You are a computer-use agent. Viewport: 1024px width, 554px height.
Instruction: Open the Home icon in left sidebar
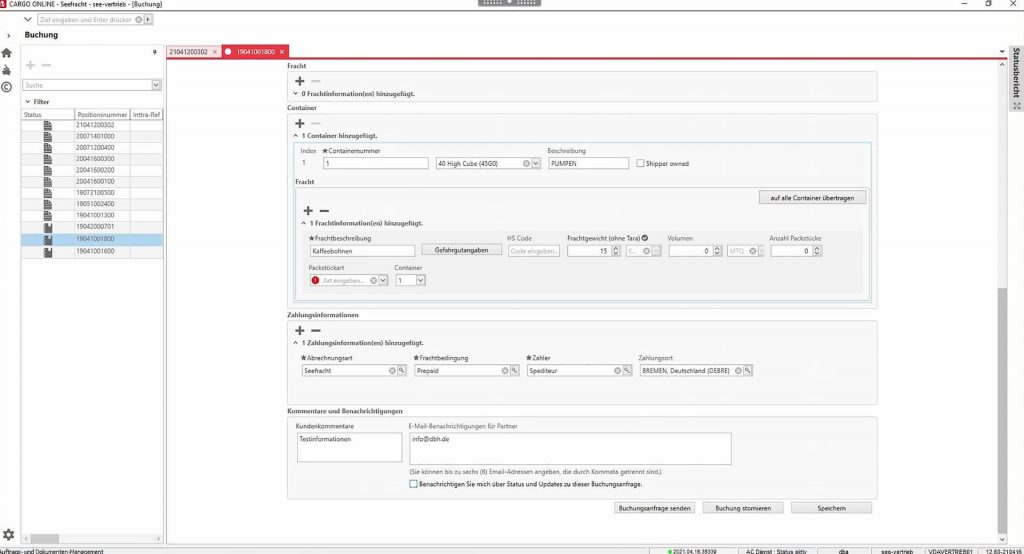(7, 53)
